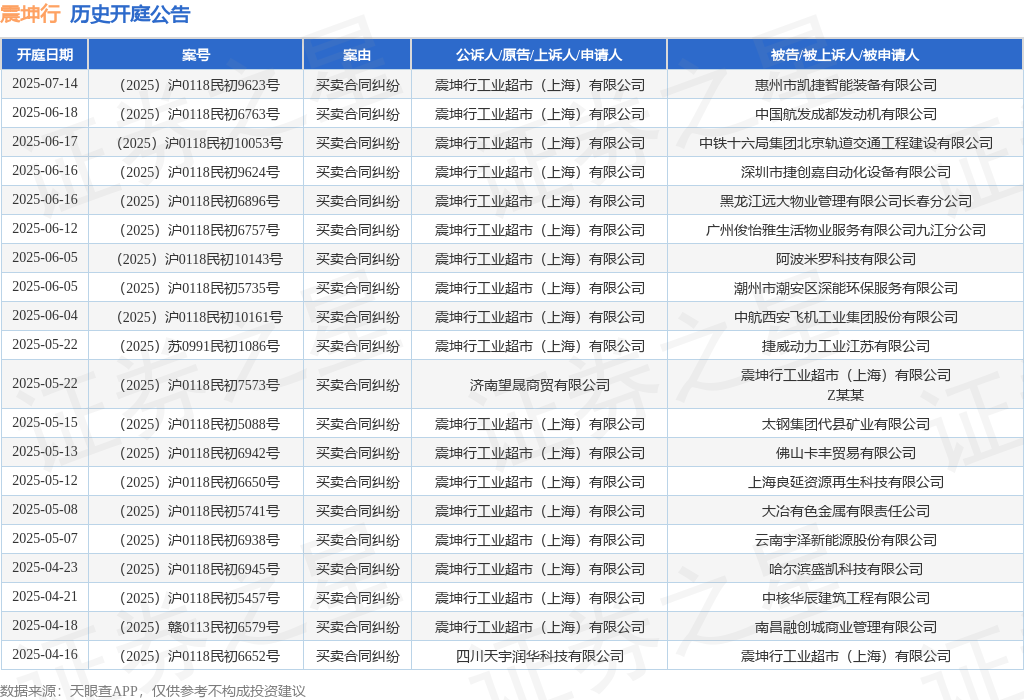Click the 历史开庭公告 heading text
The height and width of the screenshot is (700, 1024).
pyautogui.click(x=130, y=14)
